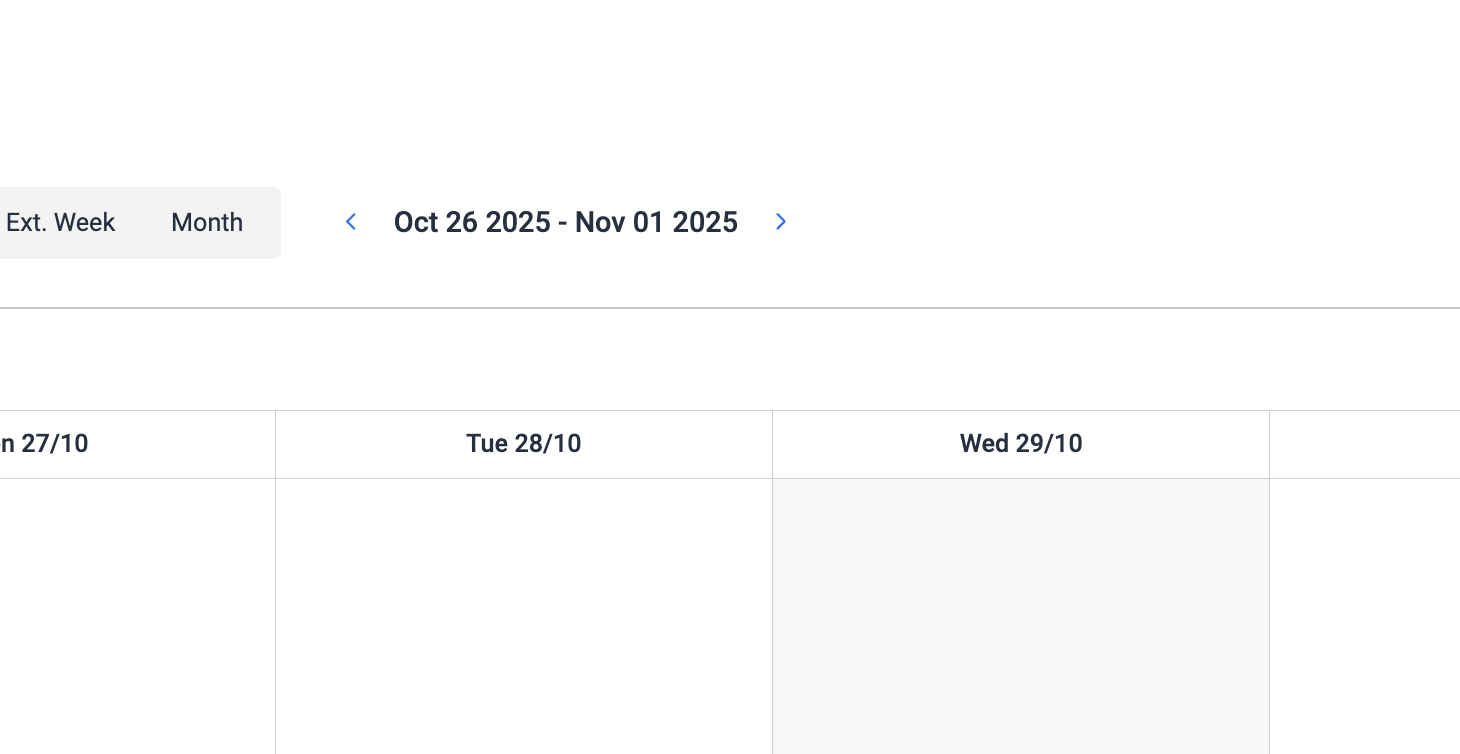Screen dimensions: 1460x754
Task: Select the Tue 28/10 column header
Action: pos(523,444)
